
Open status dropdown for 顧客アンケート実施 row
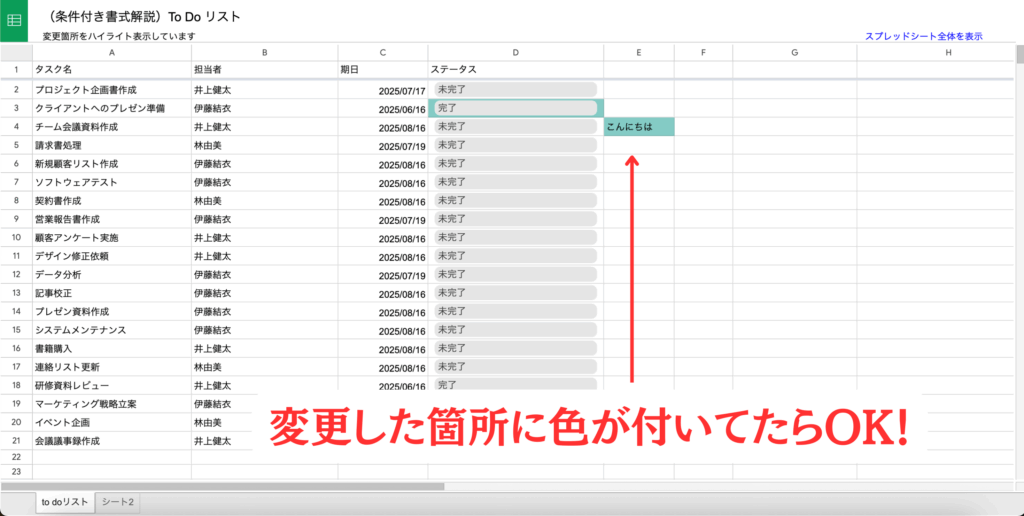516,237
